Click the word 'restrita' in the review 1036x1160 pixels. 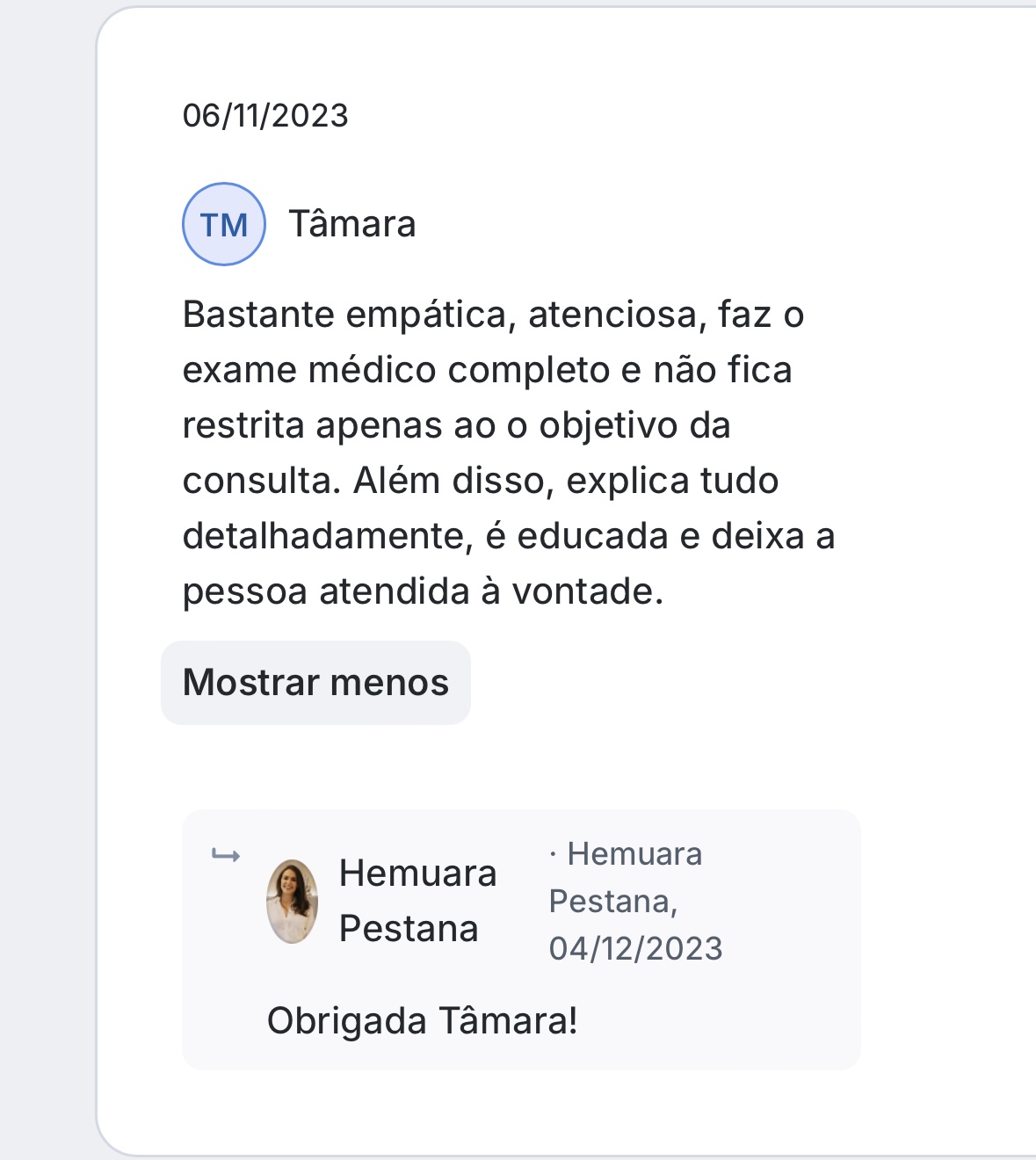click(x=243, y=425)
